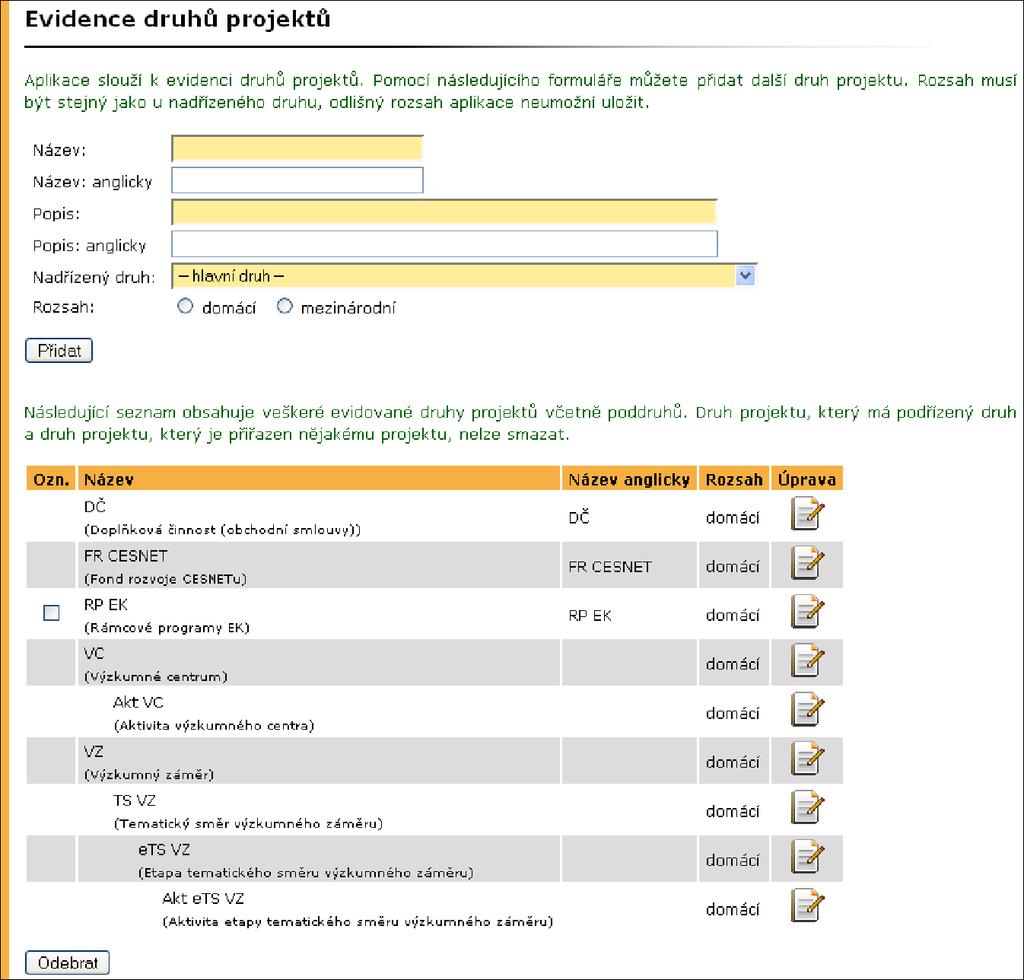Edit the VZ row entry
The width and height of the screenshot is (1024, 980).
(807, 759)
